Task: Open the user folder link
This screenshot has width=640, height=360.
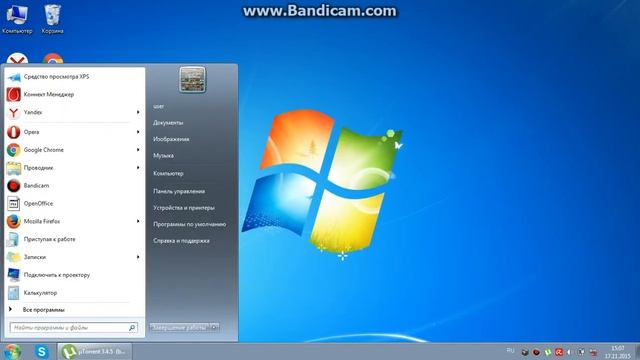Action: (x=158, y=107)
